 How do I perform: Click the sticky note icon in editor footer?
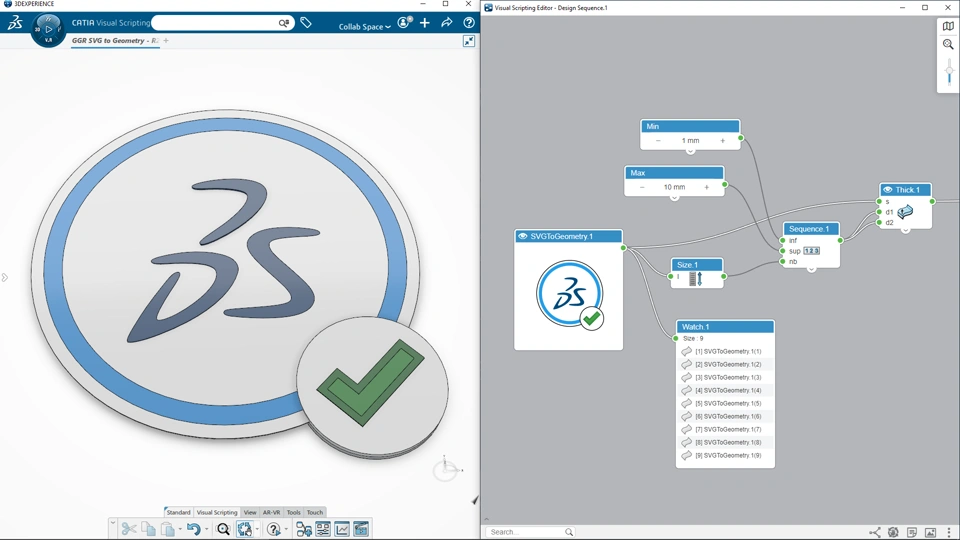[912, 532]
